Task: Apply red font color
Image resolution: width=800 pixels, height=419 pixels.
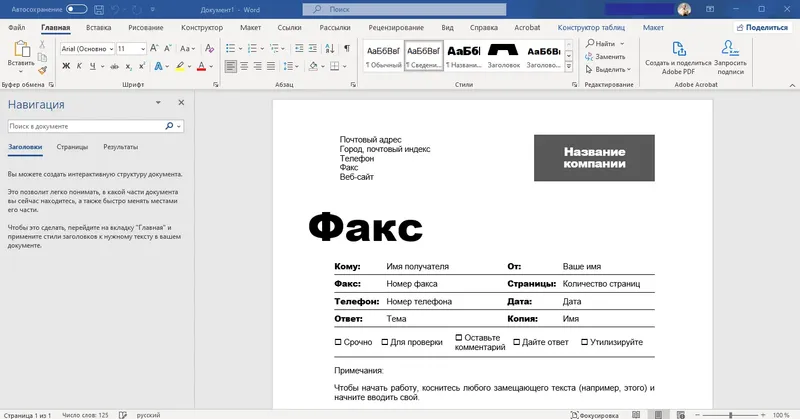Action: [202, 66]
